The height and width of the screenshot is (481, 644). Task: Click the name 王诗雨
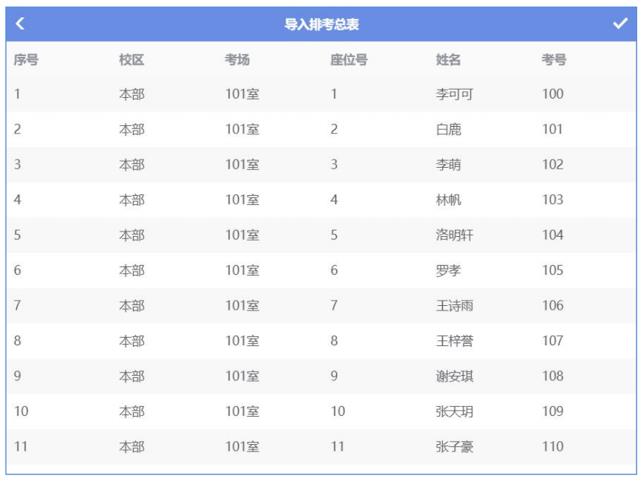click(454, 306)
